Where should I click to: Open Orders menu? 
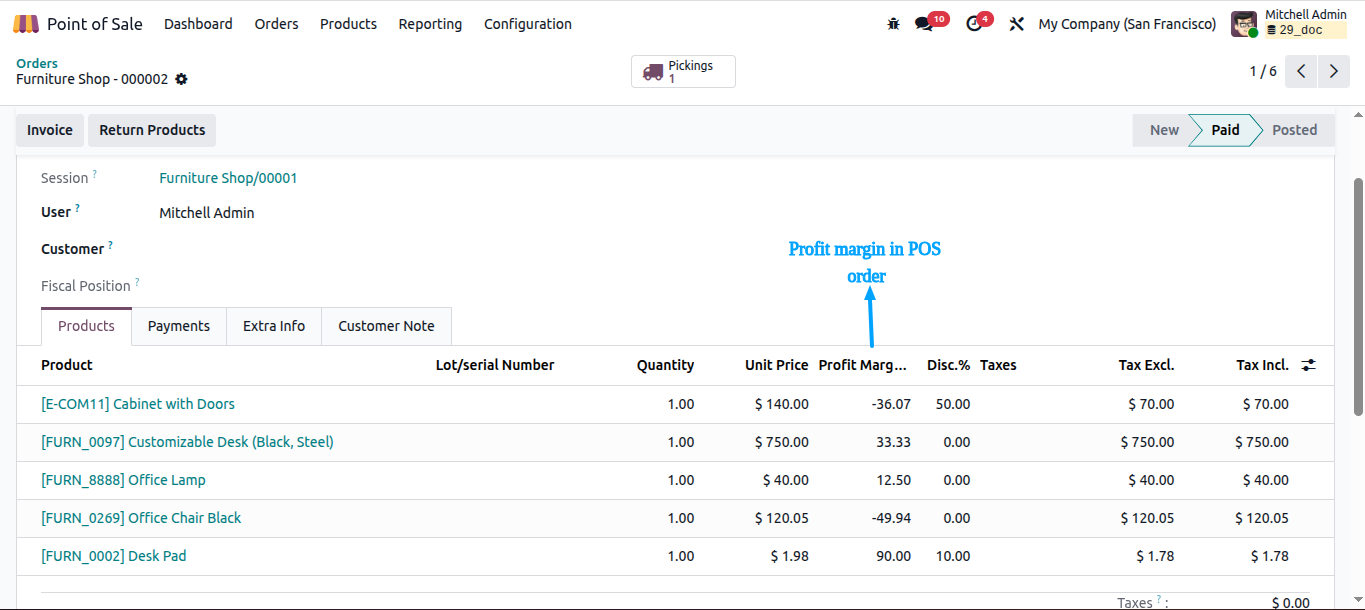(276, 24)
